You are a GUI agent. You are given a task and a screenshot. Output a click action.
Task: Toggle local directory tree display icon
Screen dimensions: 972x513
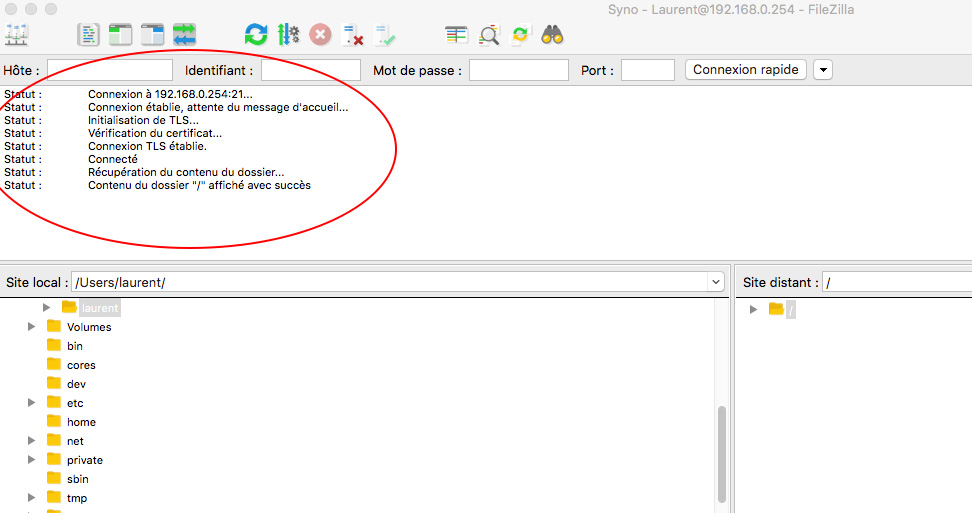coord(120,35)
